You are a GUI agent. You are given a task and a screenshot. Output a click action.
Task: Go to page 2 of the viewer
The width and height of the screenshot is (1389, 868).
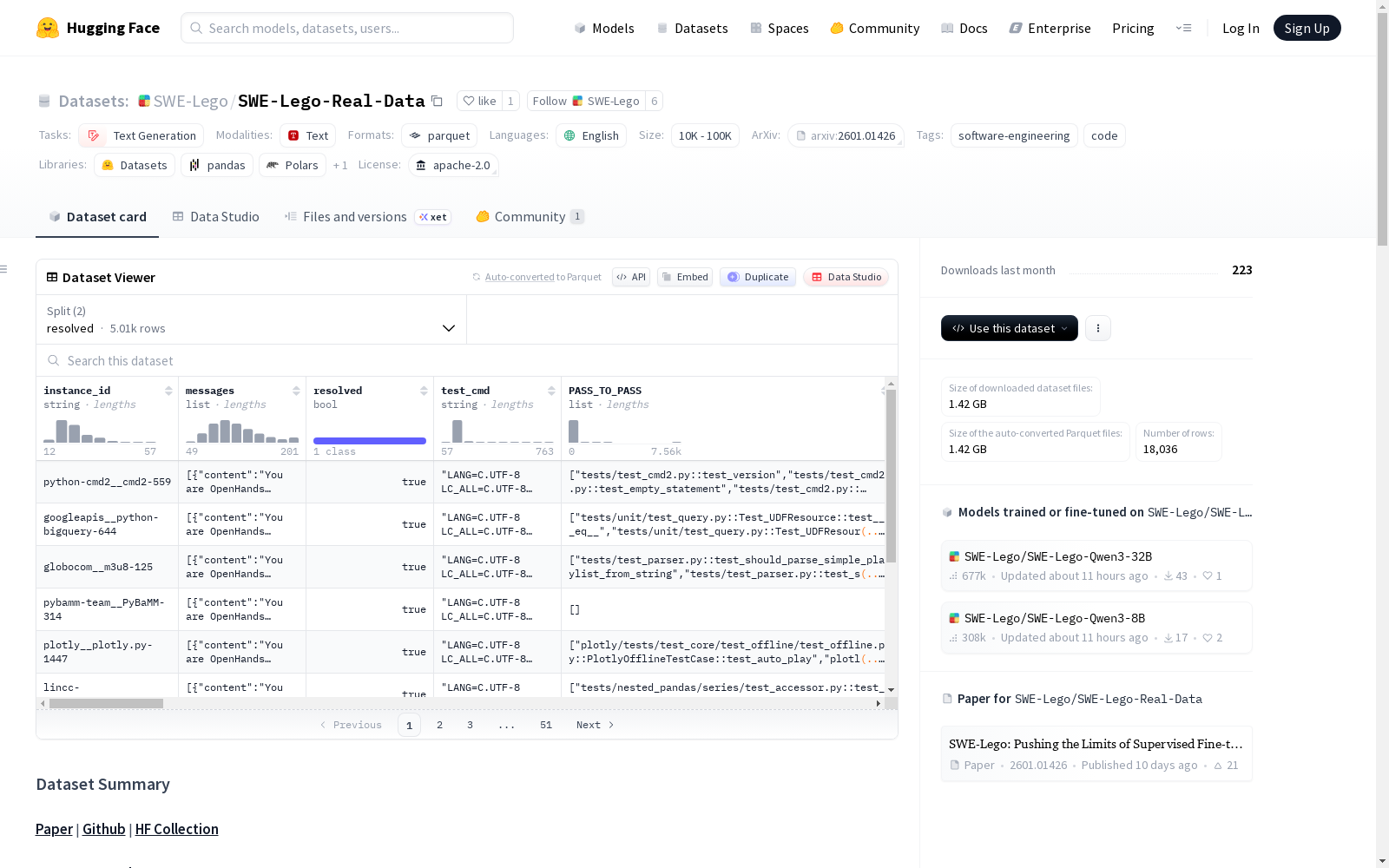click(x=439, y=725)
